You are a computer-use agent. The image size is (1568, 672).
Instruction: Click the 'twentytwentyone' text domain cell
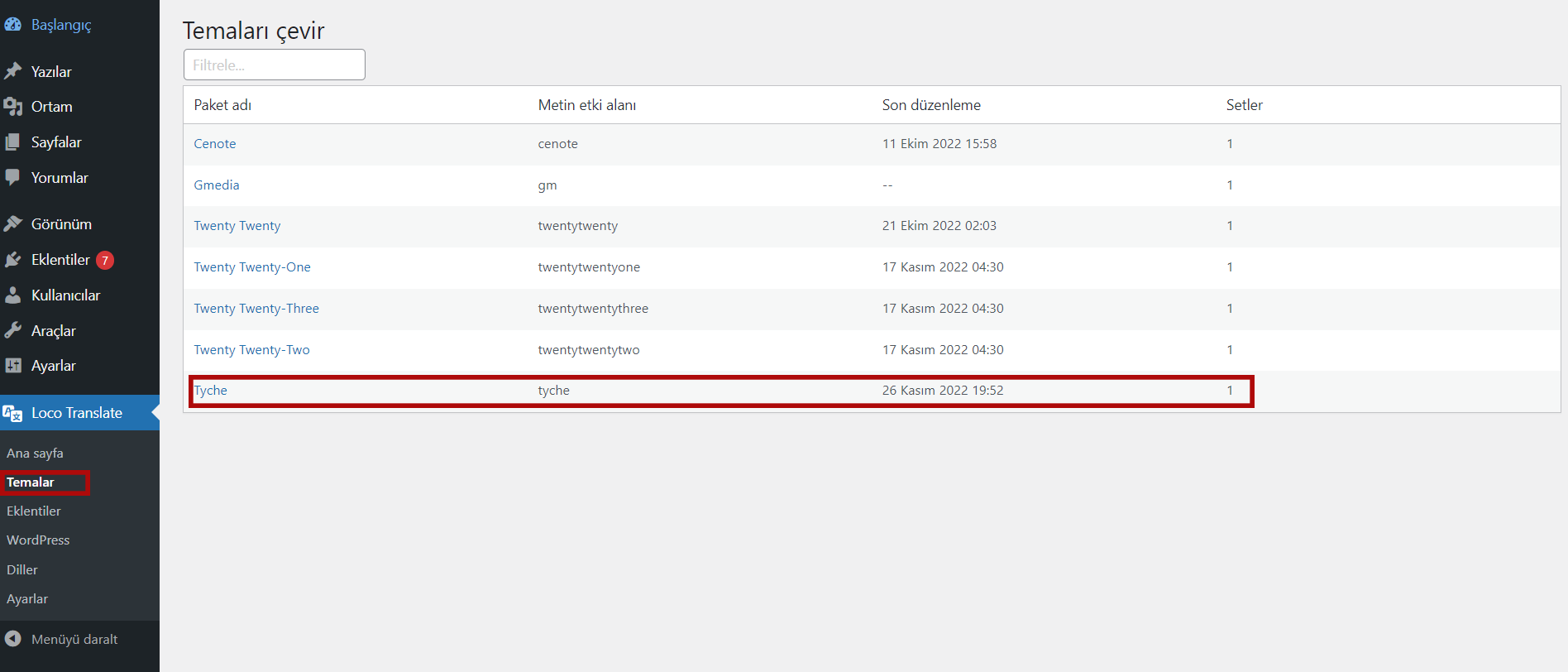click(589, 267)
